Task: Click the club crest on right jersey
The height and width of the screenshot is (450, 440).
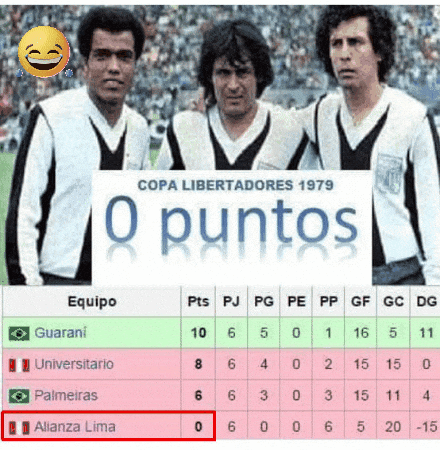Action: (389, 175)
